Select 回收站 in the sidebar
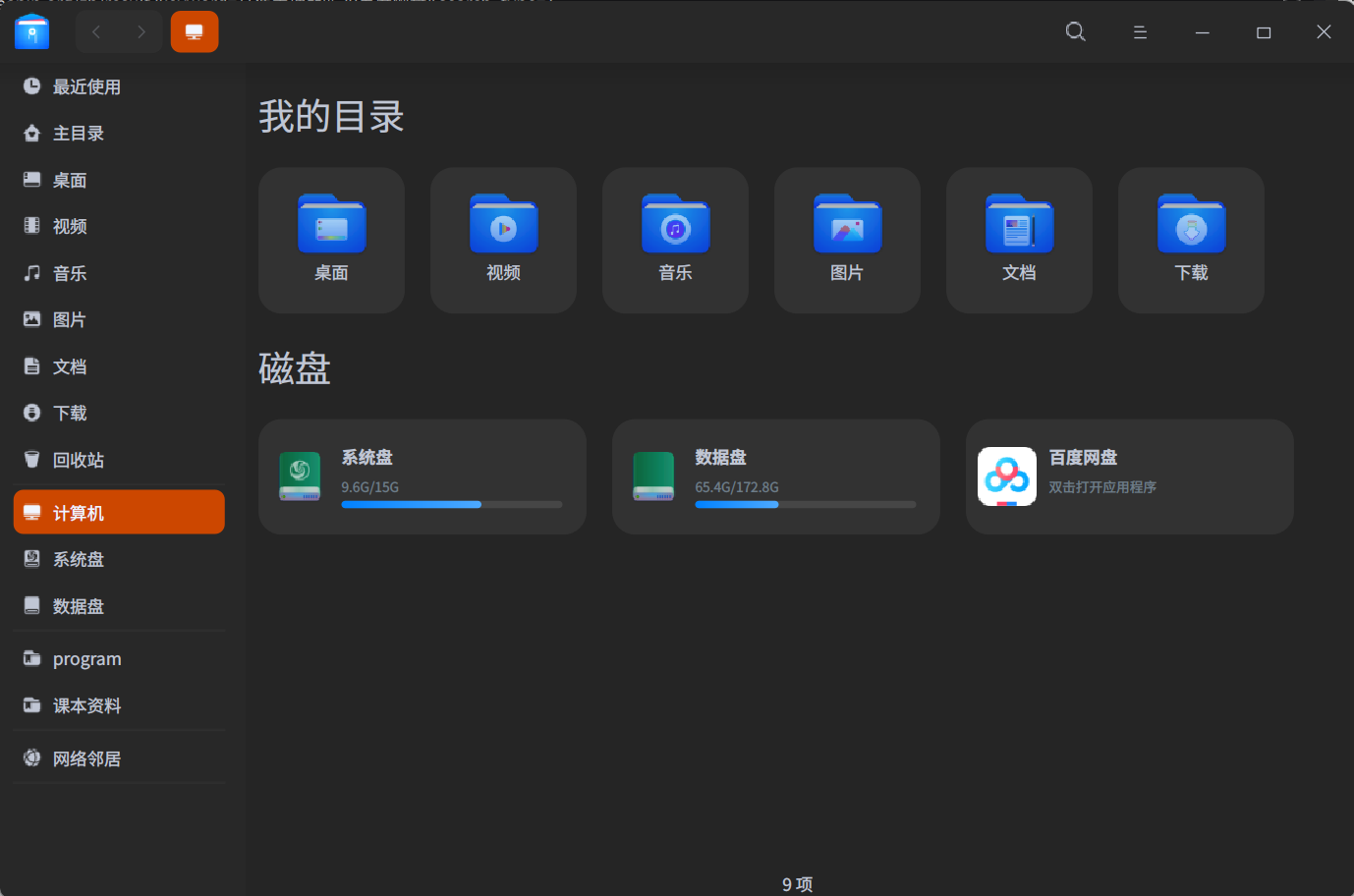 79,460
